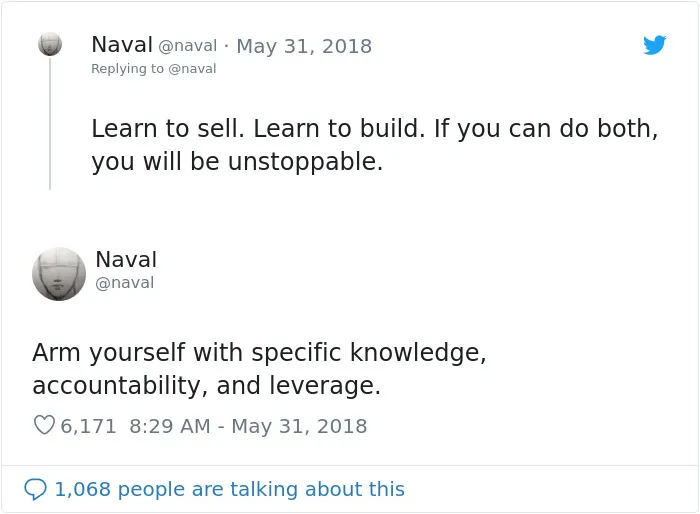Open Naval's large profile picture
Image resolution: width=700 pixels, height=514 pixels.
pos(59,274)
